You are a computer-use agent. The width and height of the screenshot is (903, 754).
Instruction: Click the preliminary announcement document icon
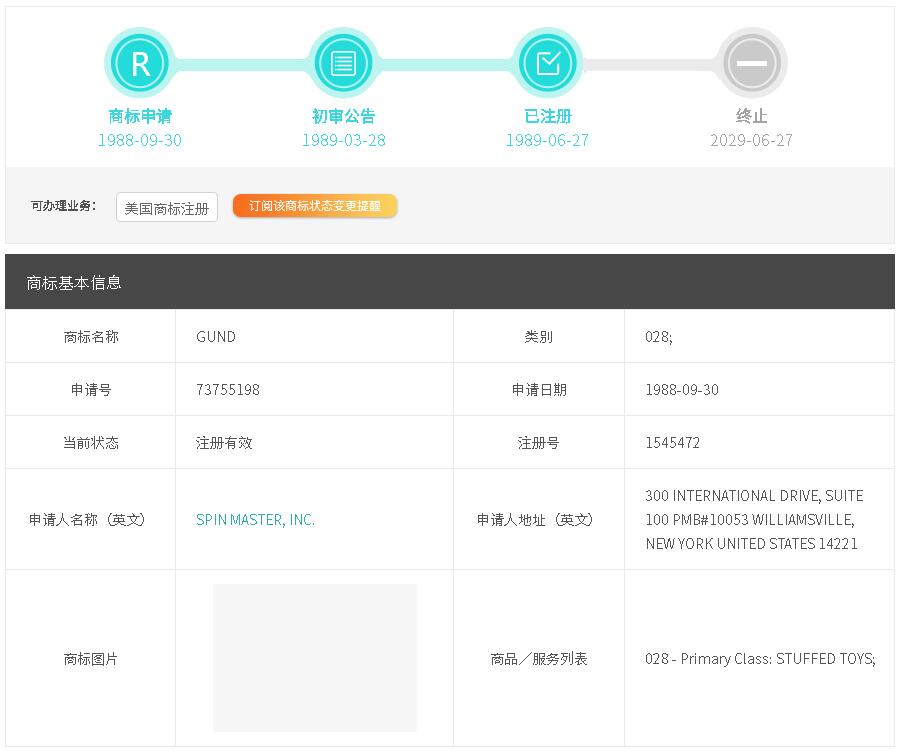[x=343, y=63]
